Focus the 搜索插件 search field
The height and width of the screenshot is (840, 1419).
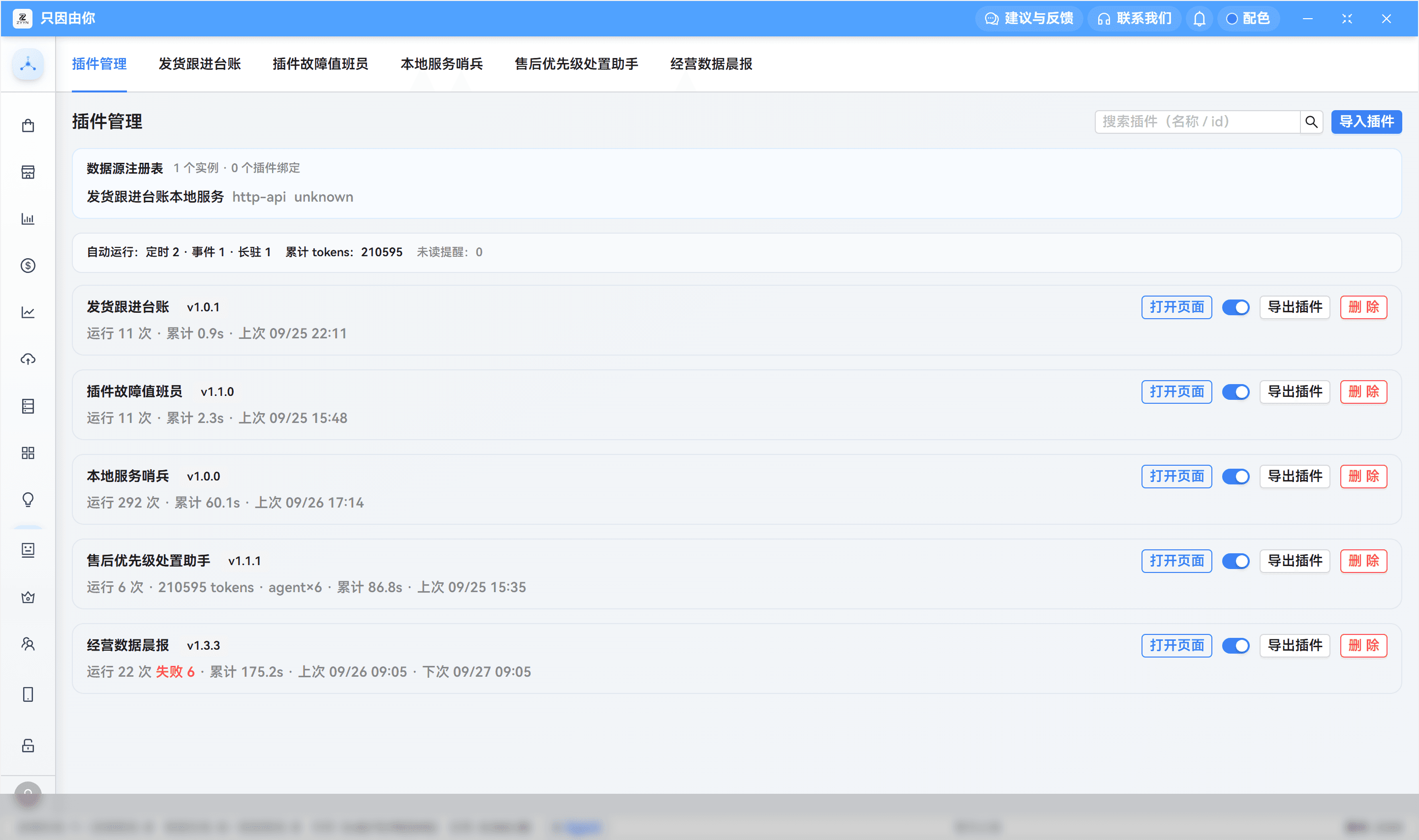tap(1197, 121)
